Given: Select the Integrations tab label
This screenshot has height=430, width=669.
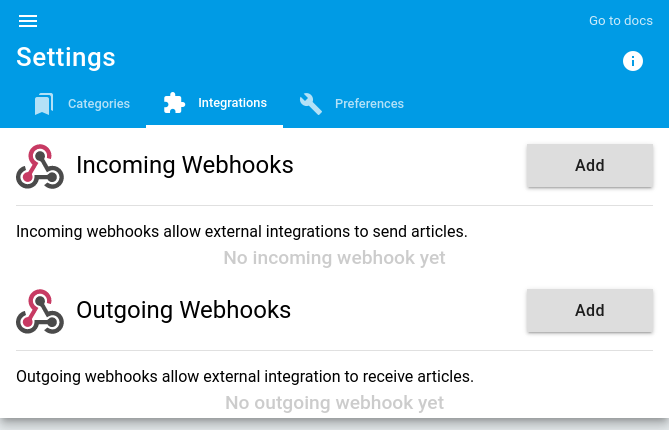Looking at the screenshot, I should point(232,103).
